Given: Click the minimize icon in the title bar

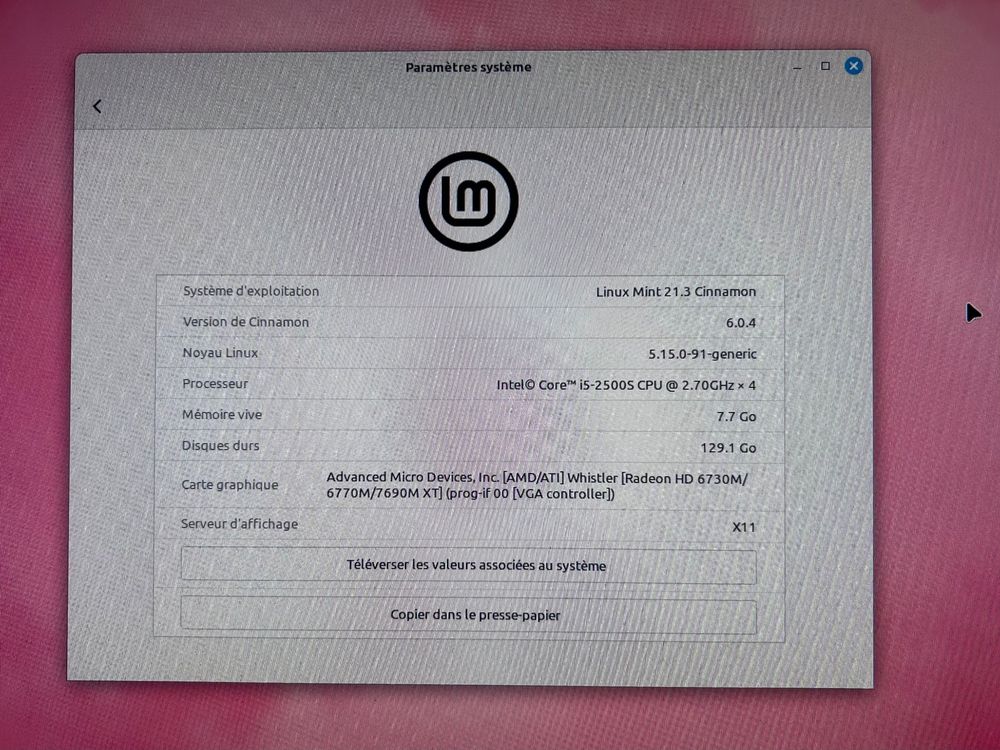Looking at the screenshot, I should 796,67.
